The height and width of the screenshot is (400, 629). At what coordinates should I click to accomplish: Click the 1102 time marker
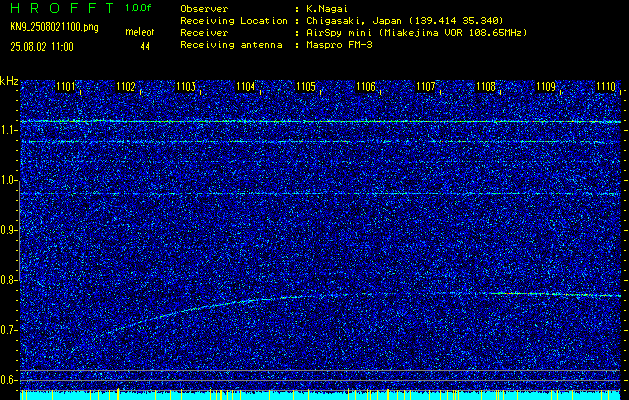[x=126, y=87]
